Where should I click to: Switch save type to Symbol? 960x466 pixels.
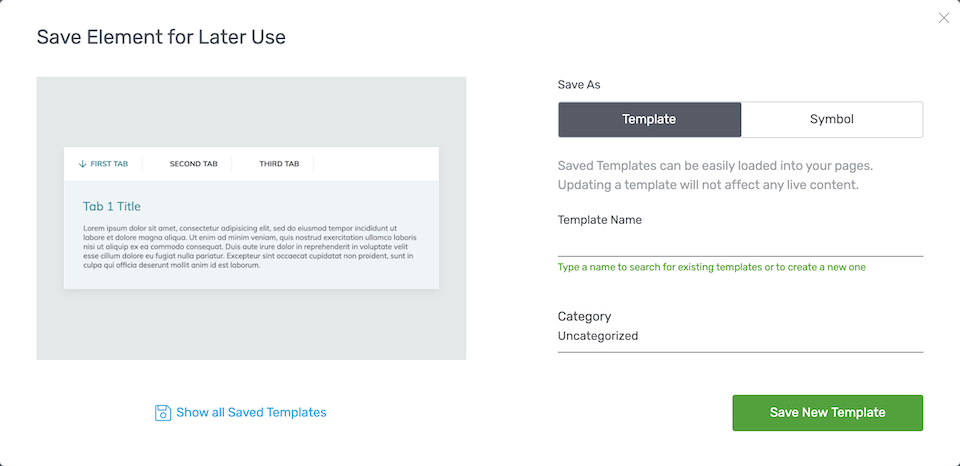pyautogui.click(x=831, y=119)
